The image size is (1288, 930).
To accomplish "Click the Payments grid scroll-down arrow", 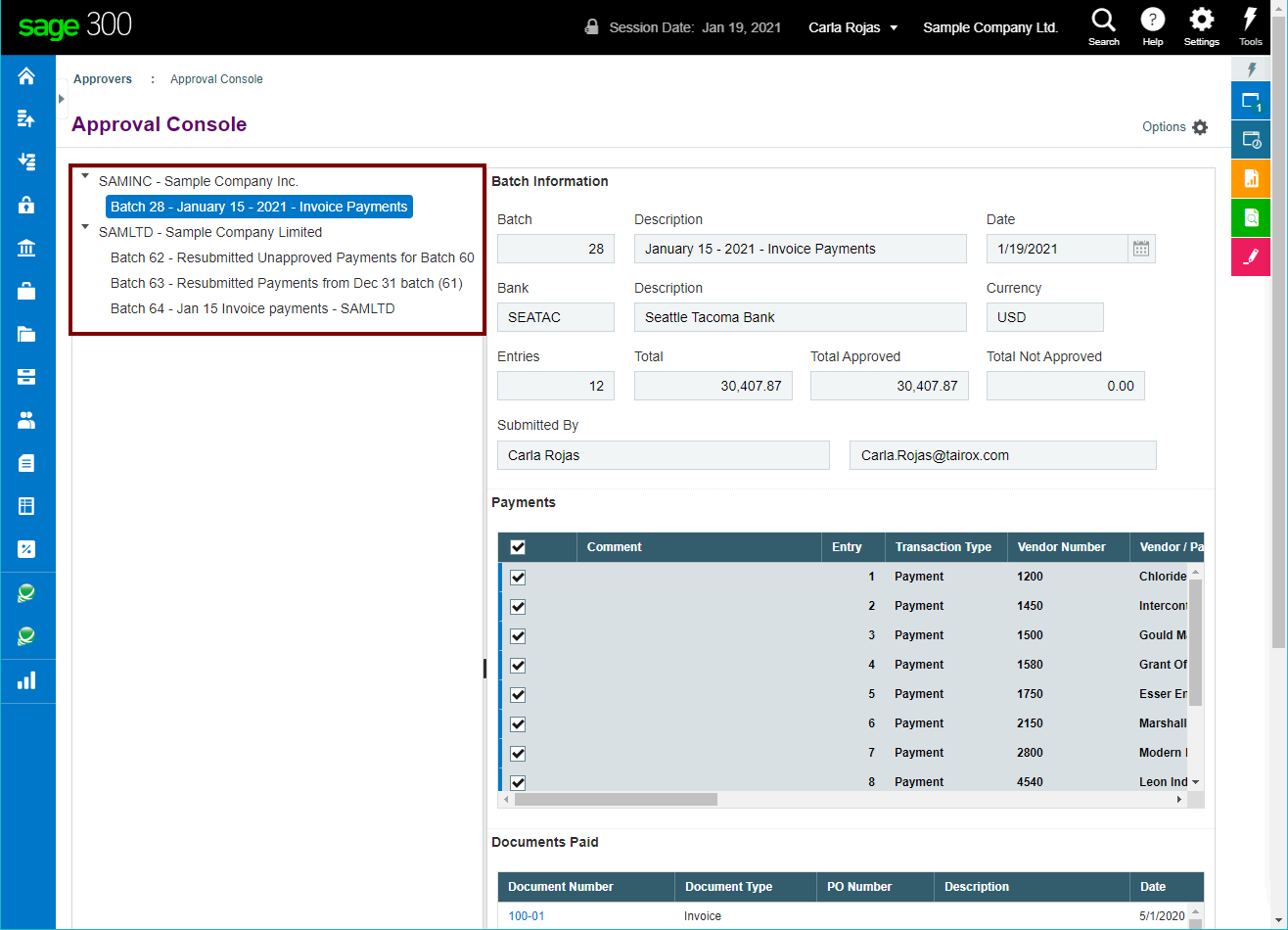I will click(1195, 782).
